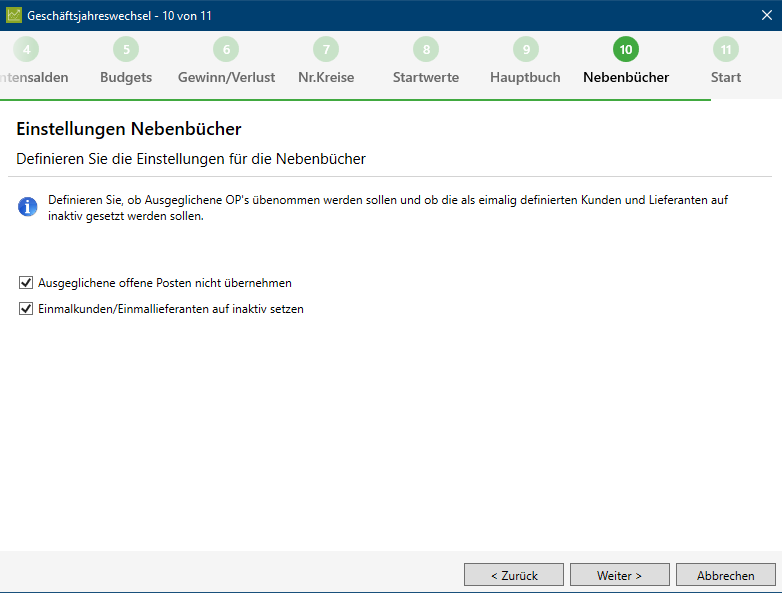Image resolution: width=782 pixels, height=593 pixels.
Task: Uncheck Einmalkunden/Einmallieferanten auf inaktiv setzen
Action: pyautogui.click(x=26, y=309)
